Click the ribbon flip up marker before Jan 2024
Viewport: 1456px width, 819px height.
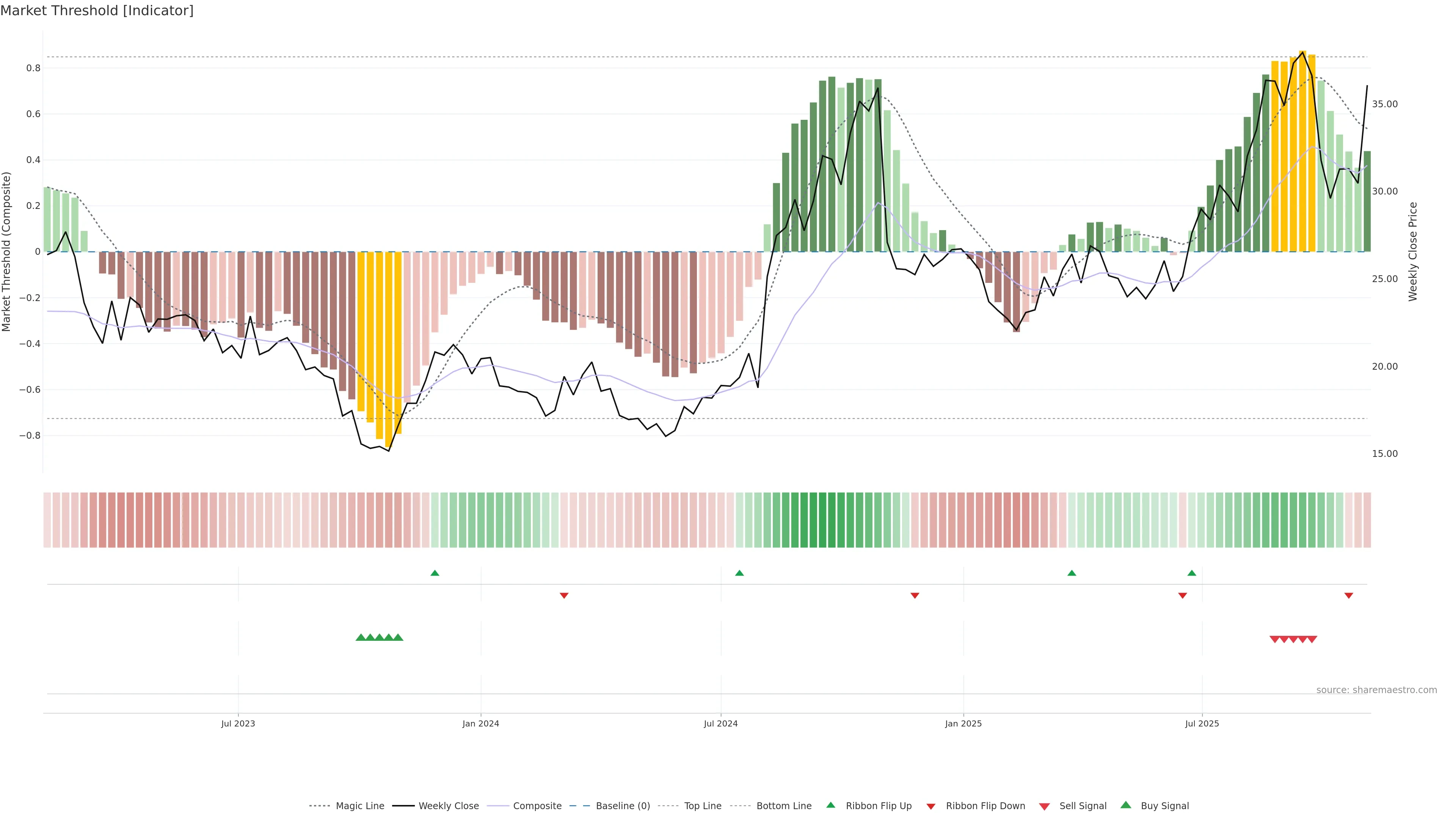pyautogui.click(x=435, y=573)
